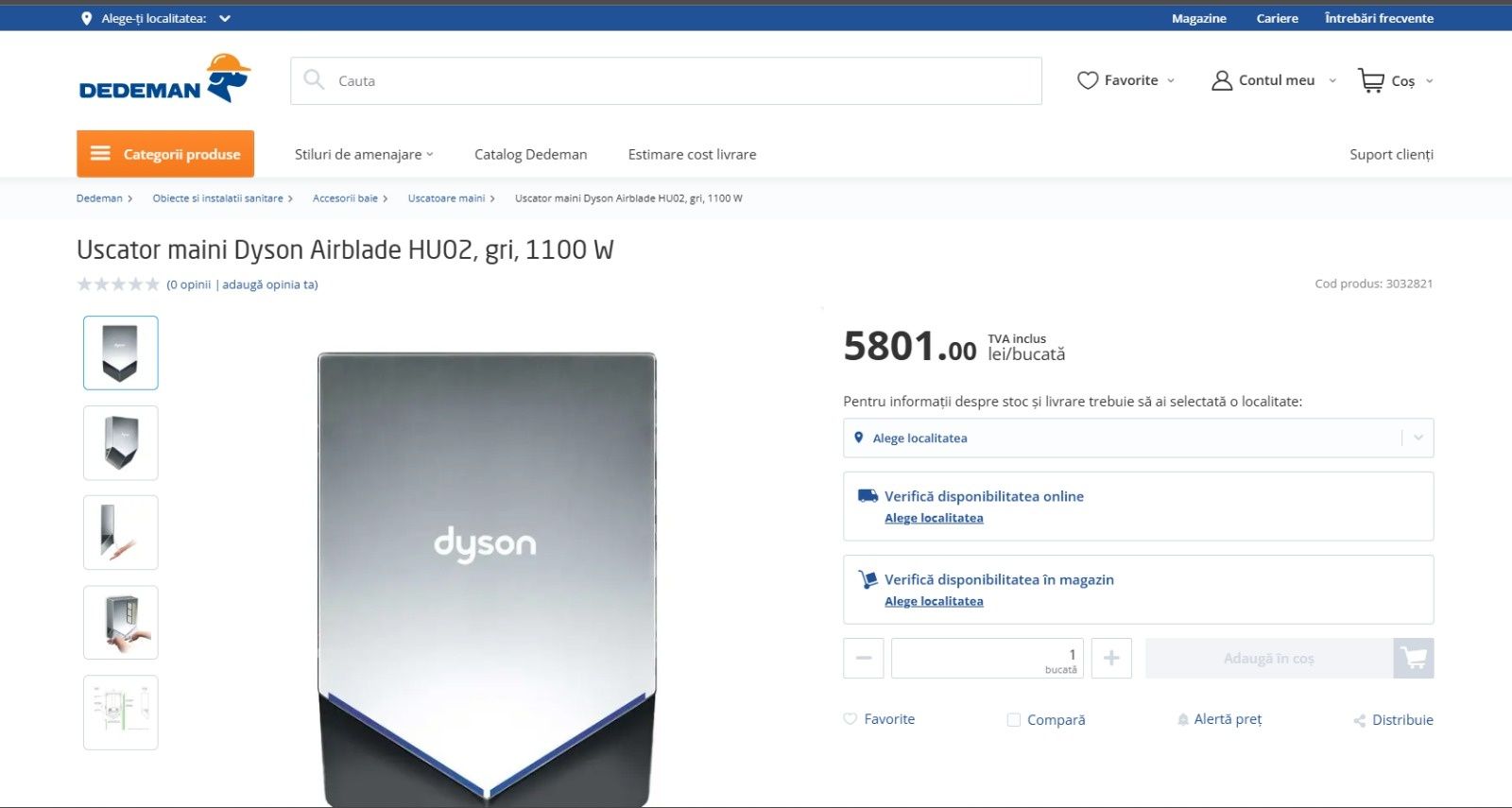
Task: Increase quantity with plus button
Action: pos(1111,658)
